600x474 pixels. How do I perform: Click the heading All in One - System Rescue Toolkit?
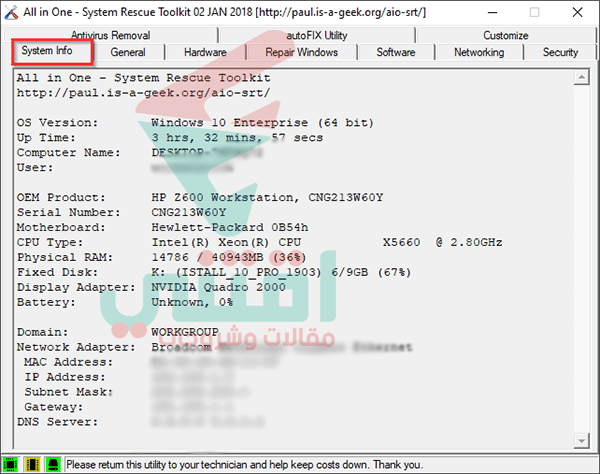(x=143, y=78)
